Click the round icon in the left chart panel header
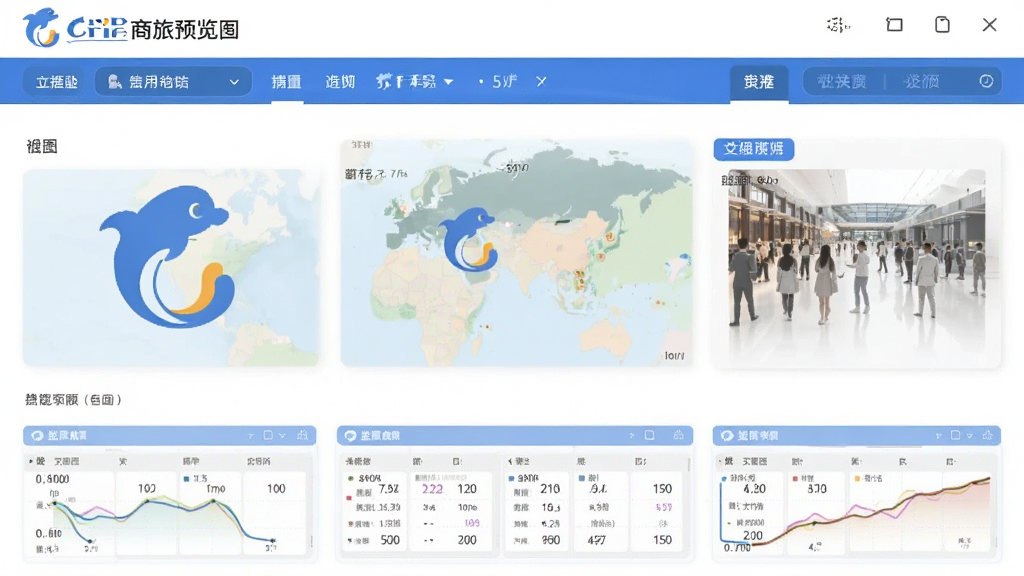The width and height of the screenshot is (1024, 576). (37, 436)
